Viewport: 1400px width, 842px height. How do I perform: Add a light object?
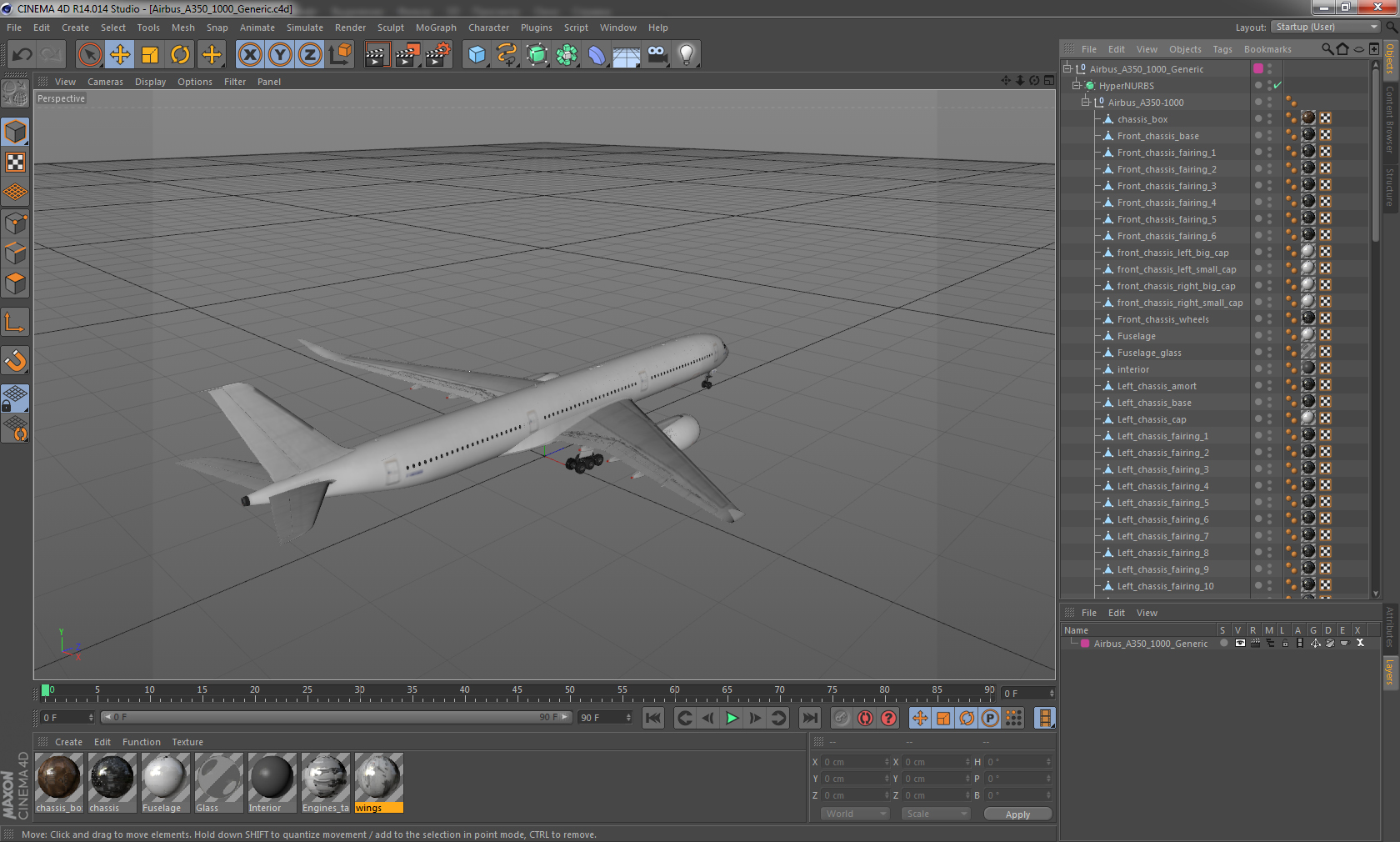point(687,55)
